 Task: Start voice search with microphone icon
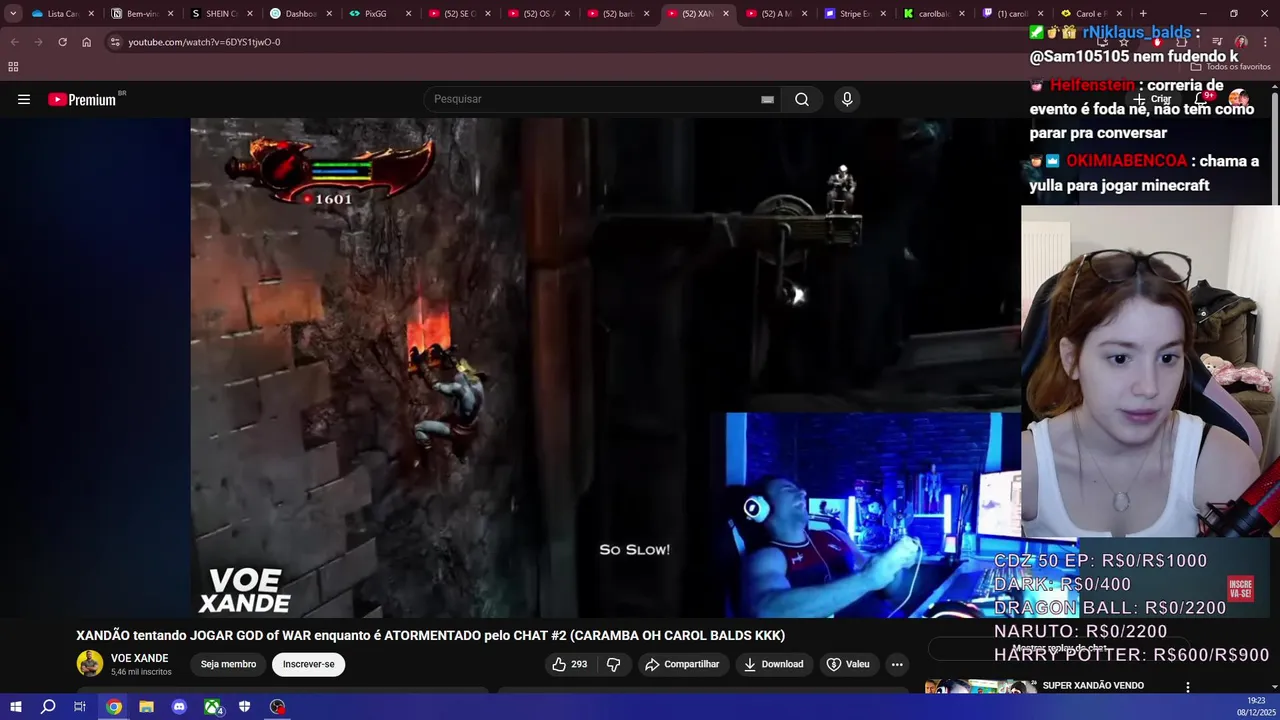[x=847, y=99]
